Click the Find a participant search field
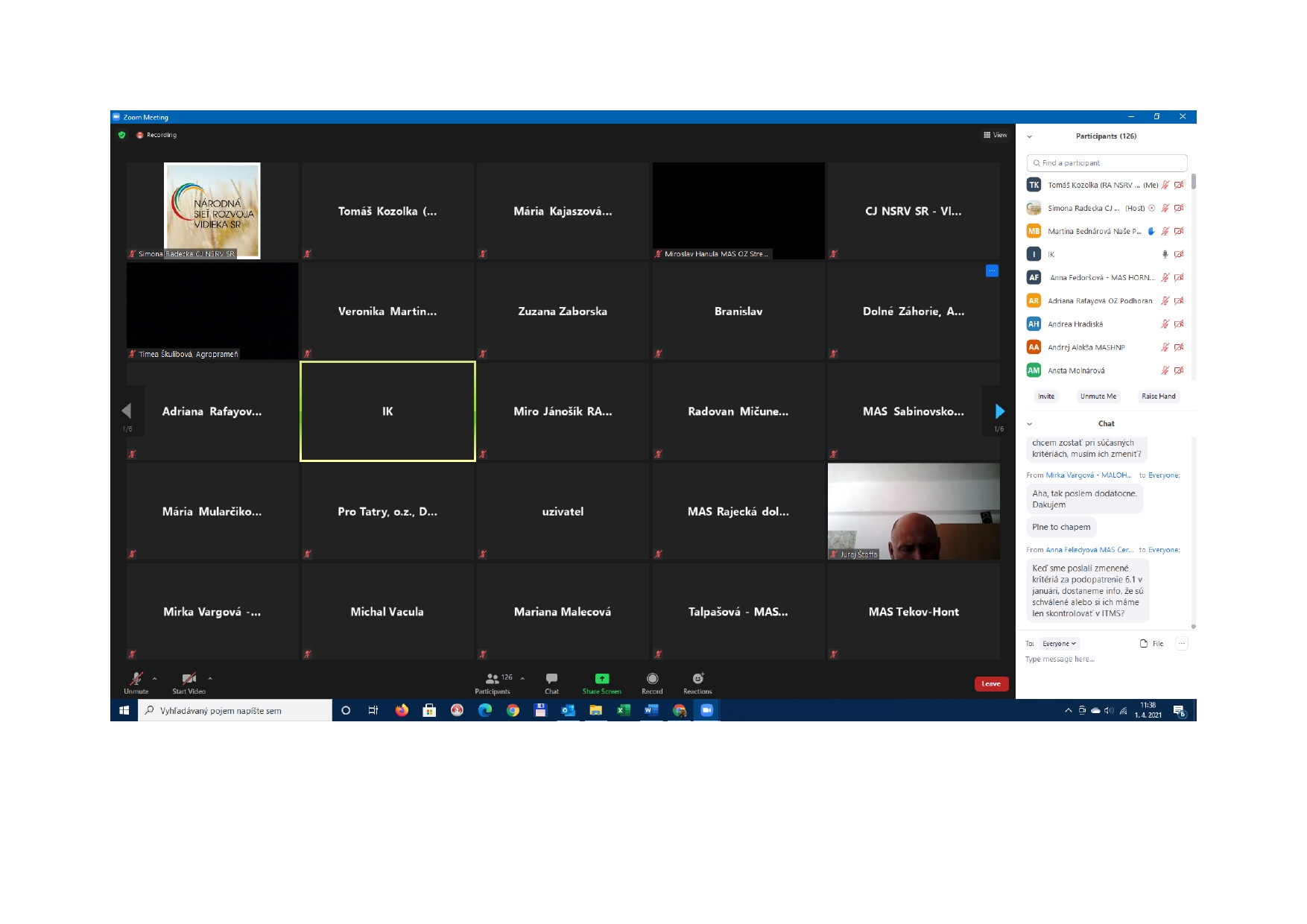Viewport: 1307px width, 924px height. coord(1107,162)
